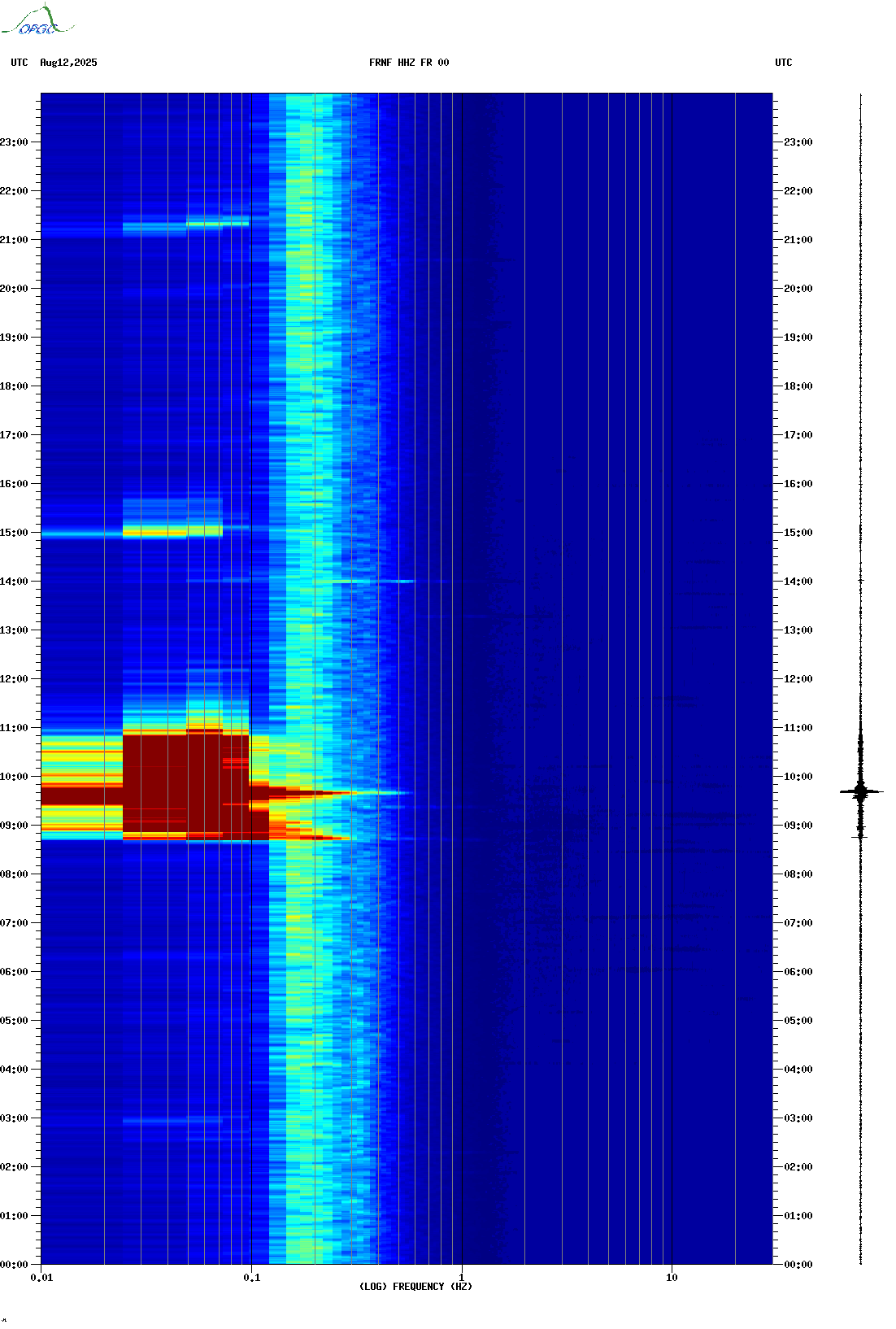
Task: Click the right-axis 19:00 time label
Action: click(x=798, y=338)
